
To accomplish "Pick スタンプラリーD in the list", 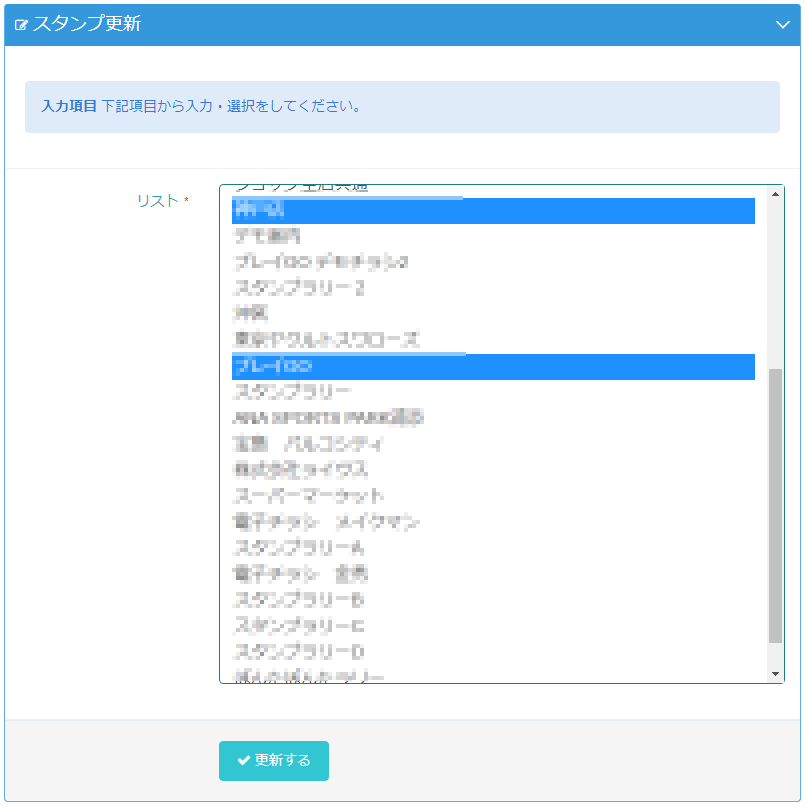I will click(299, 652).
